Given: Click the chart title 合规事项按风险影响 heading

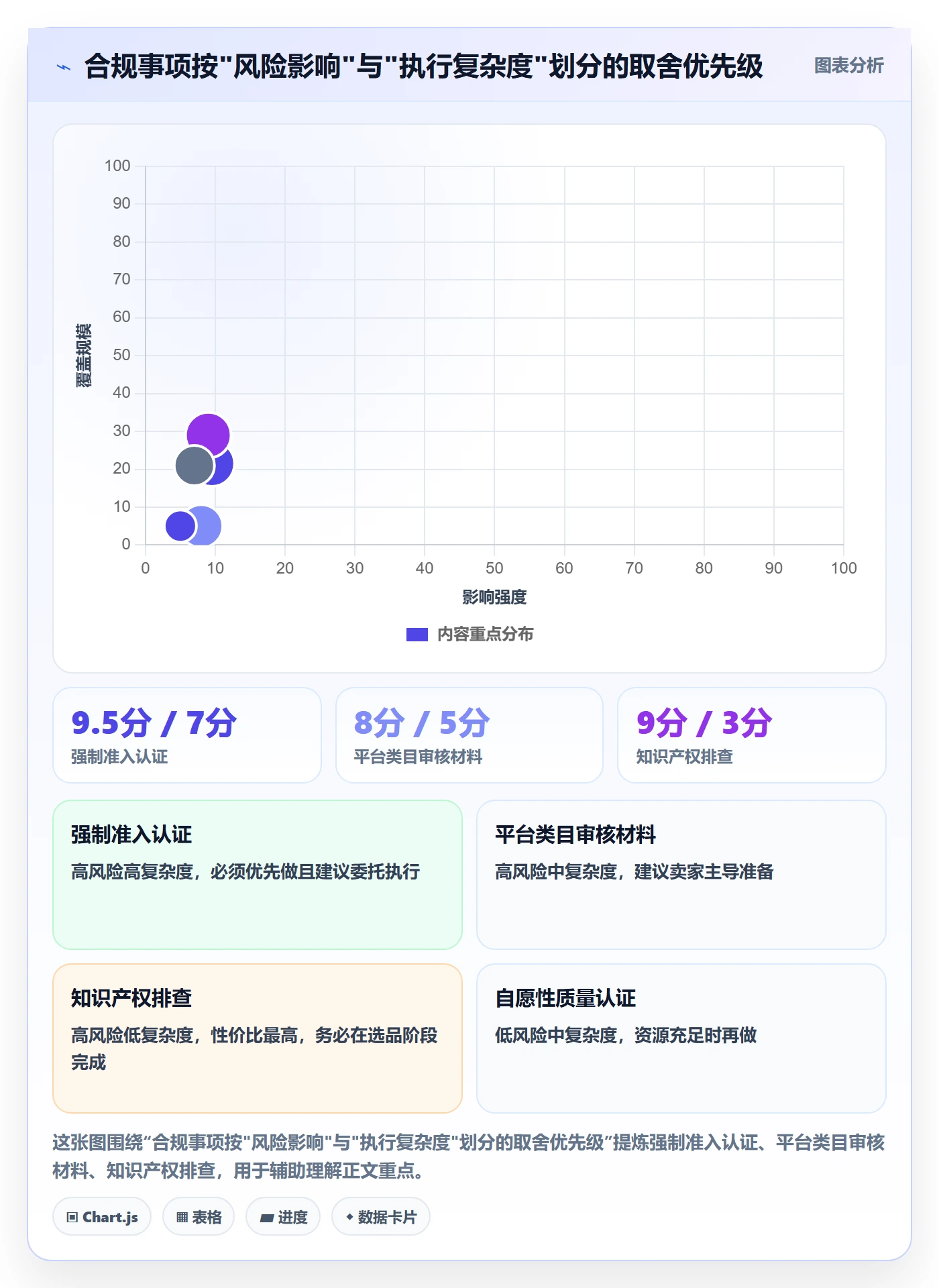Looking at the screenshot, I should coord(424,66).
